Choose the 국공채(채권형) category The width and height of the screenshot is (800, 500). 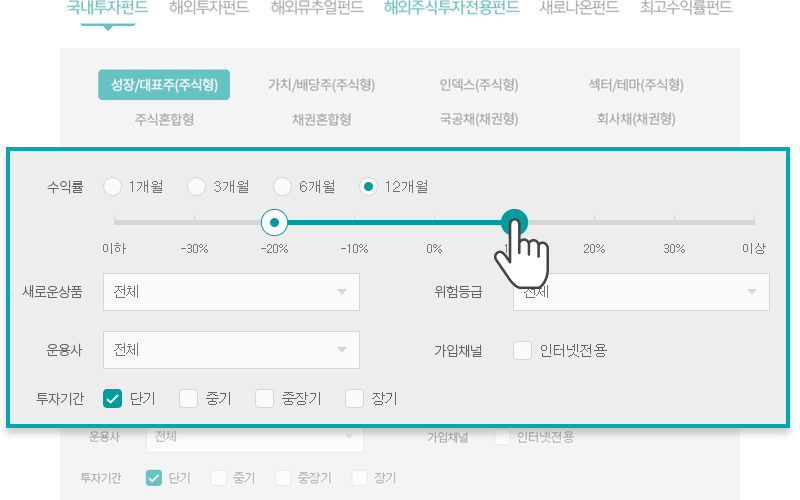[x=478, y=119]
